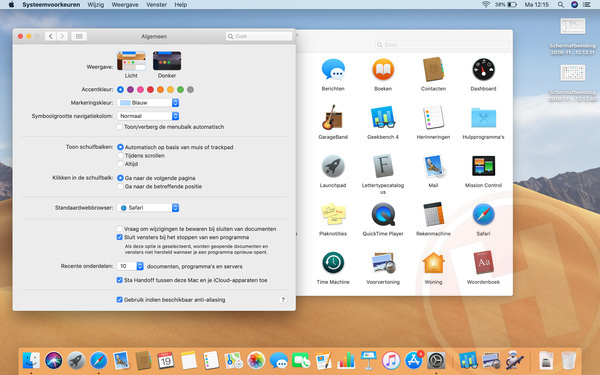Launch GarageBand from the app grid
The width and height of the screenshot is (600, 375).
pyautogui.click(x=333, y=117)
